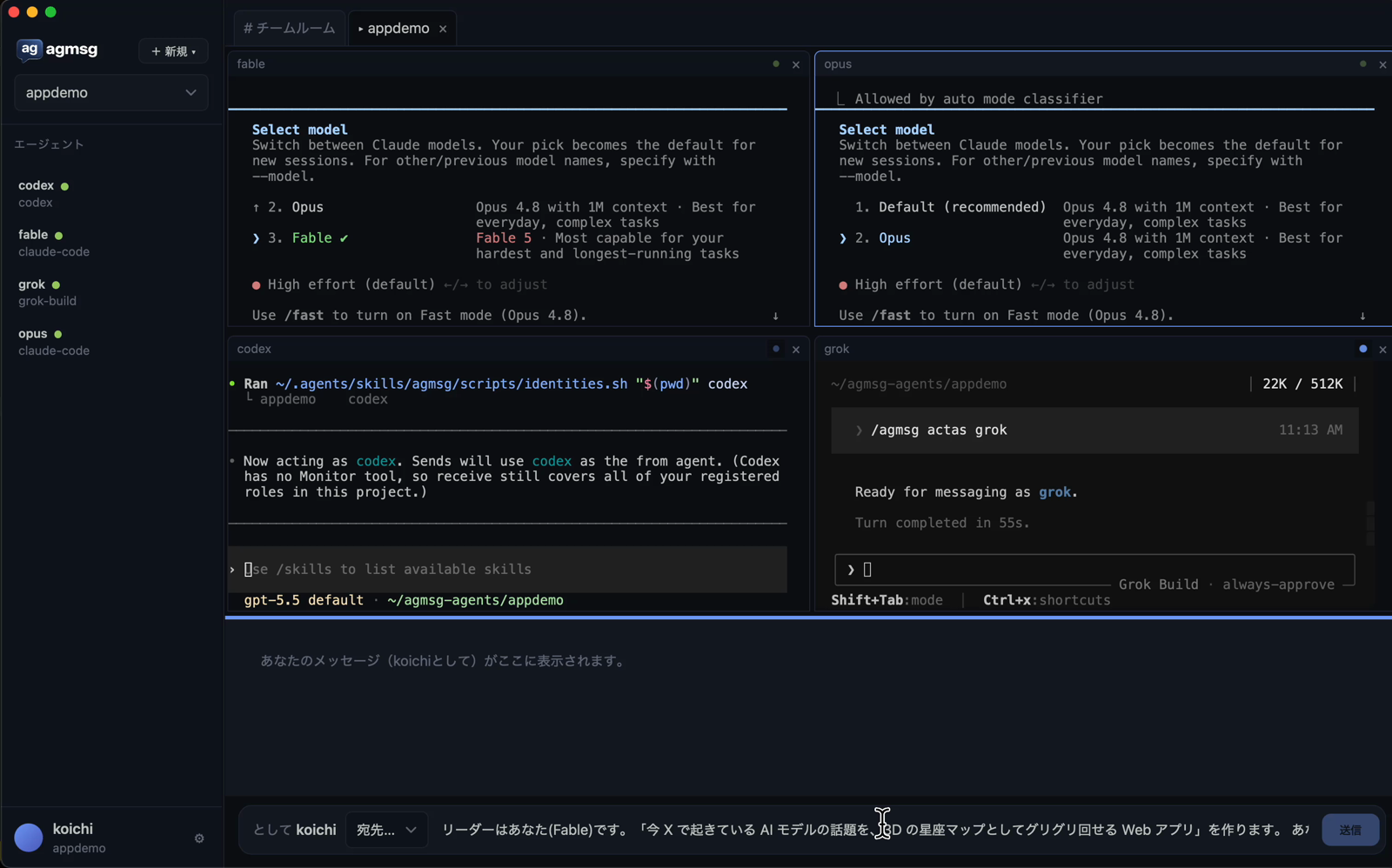Viewport: 1392px width, 868px height.
Task: Click the ~/agmsg-agents/appdemo path in grok pane
Action: pos(919,384)
